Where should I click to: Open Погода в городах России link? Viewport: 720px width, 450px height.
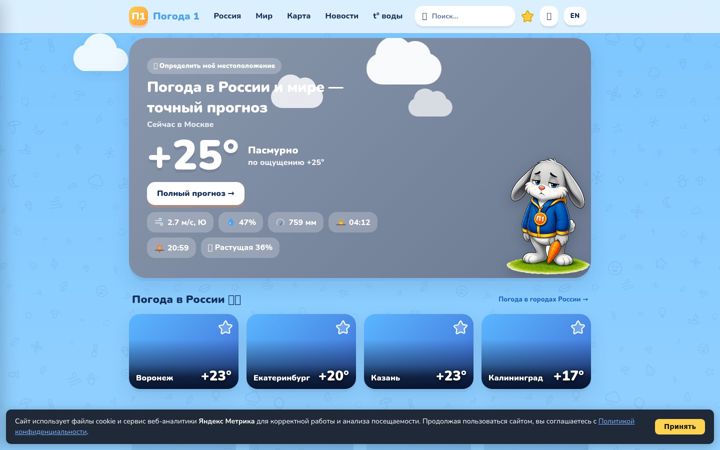point(543,299)
